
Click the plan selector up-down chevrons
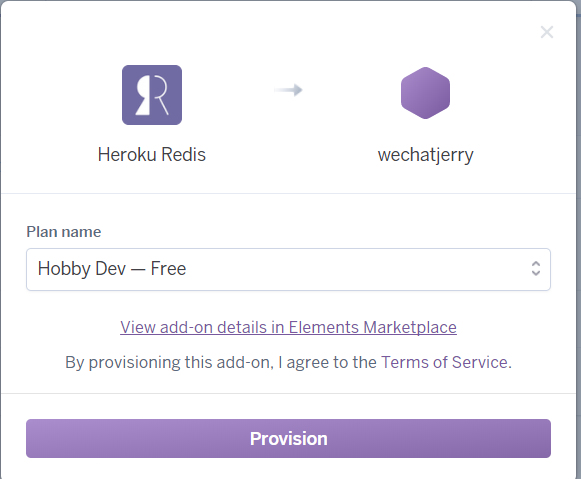[536, 269]
